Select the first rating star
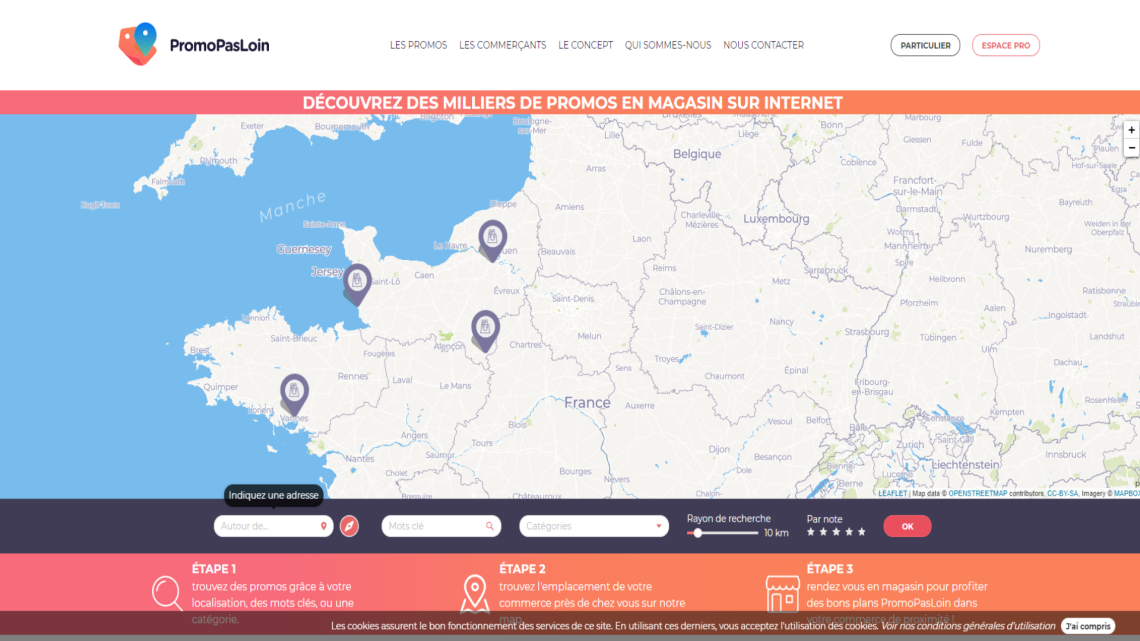Image resolution: width=1140 pixels, height=641 pixels. 811,532
